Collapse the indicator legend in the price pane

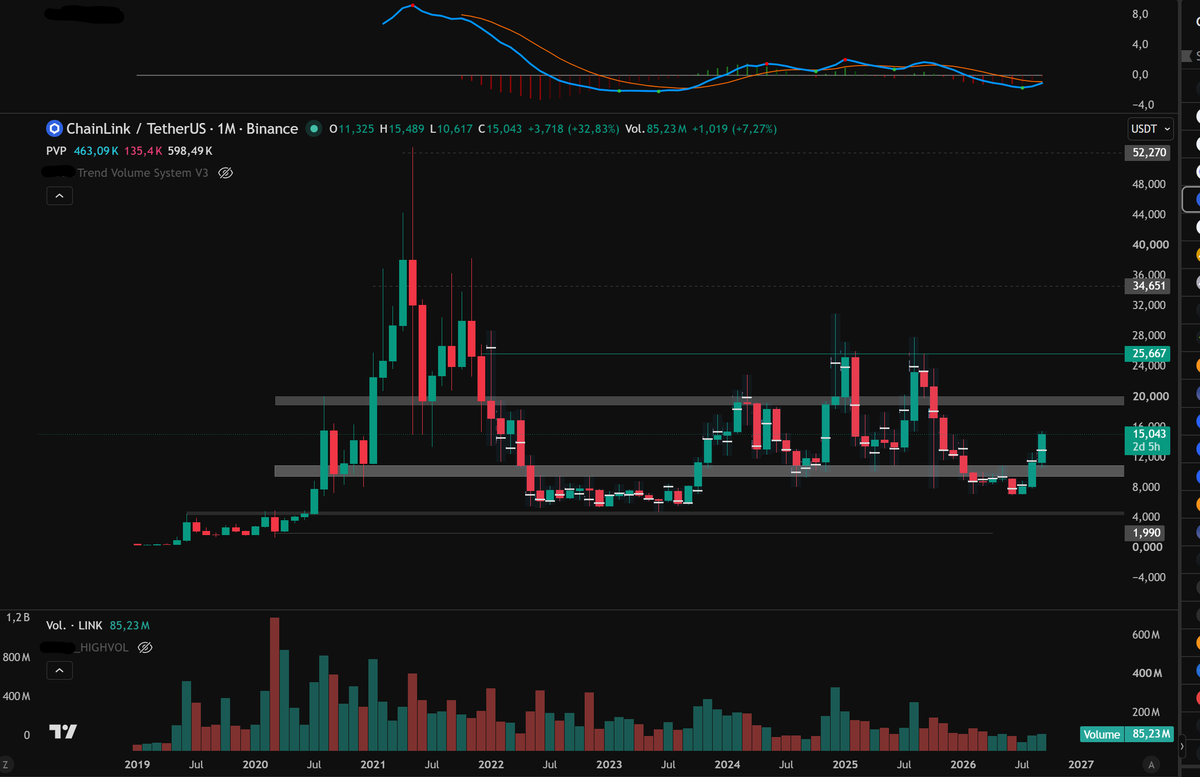59,197
